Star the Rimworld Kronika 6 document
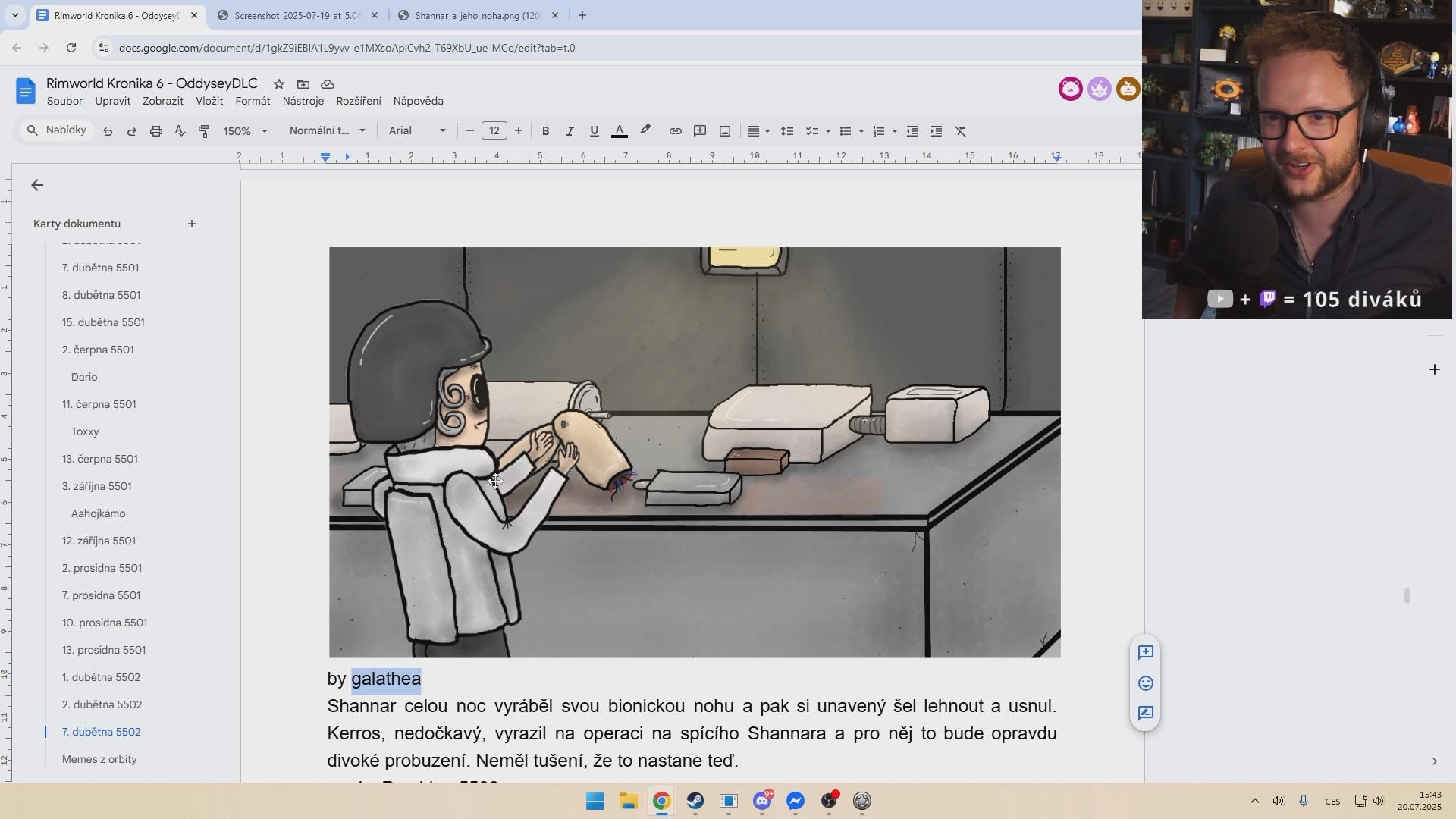This screenshot has width=1456, height=819. 279,84
